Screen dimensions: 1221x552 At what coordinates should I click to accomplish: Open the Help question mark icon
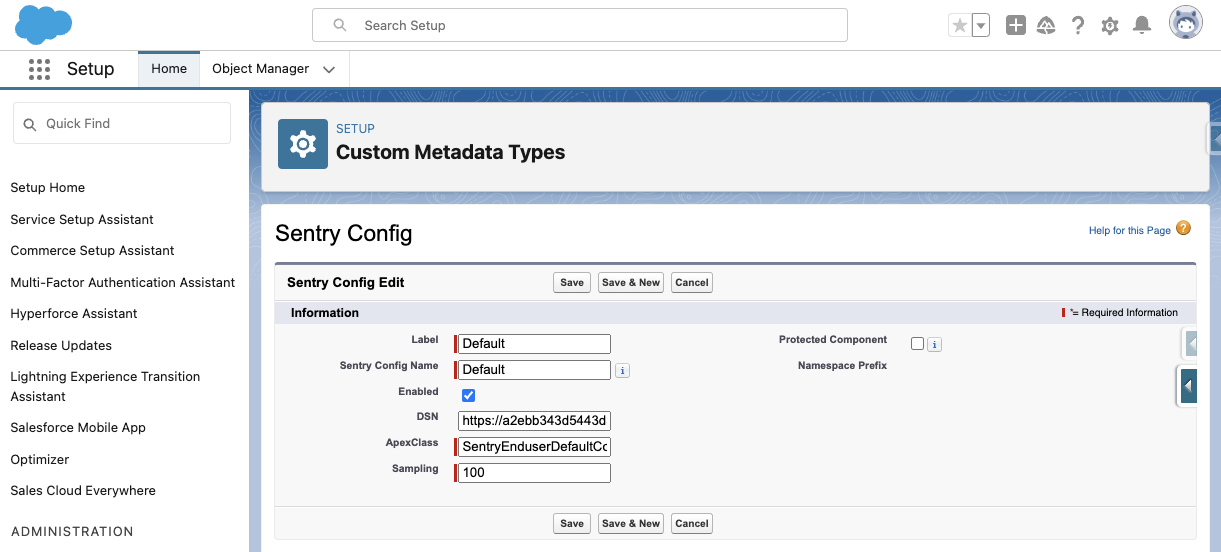(x=1078, y=26)
